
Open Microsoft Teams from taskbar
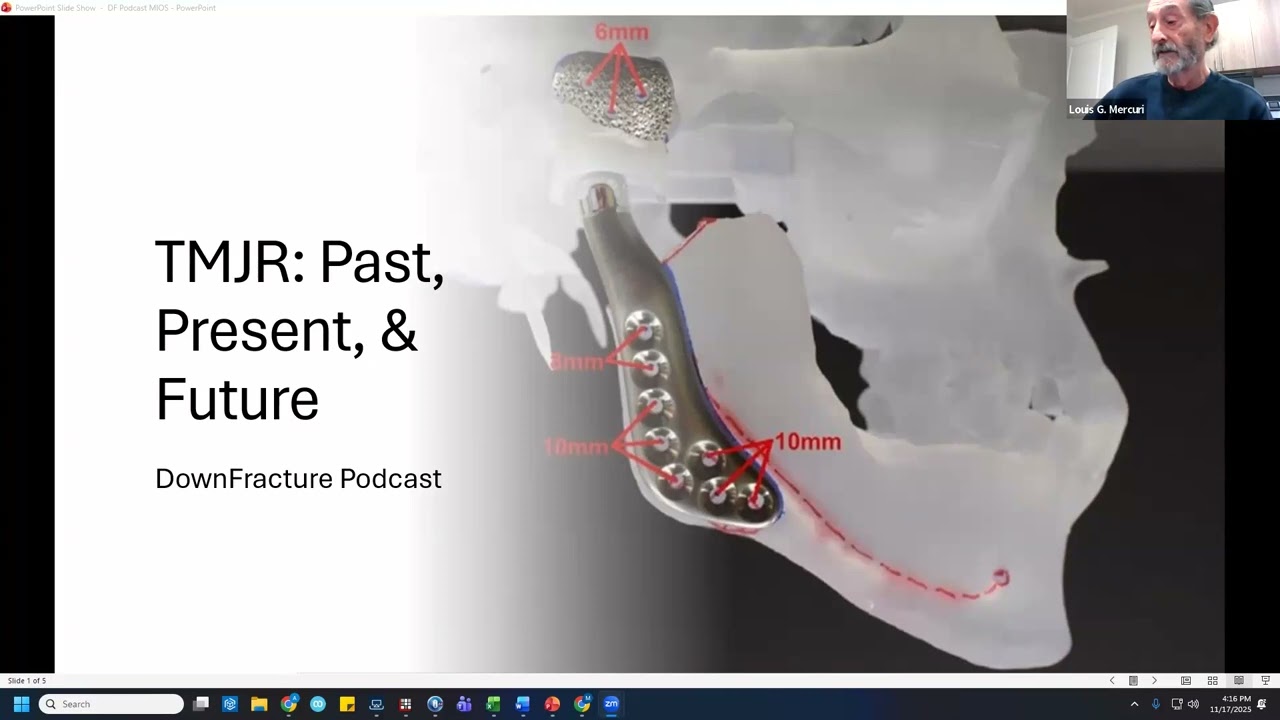tap(464, 704)
